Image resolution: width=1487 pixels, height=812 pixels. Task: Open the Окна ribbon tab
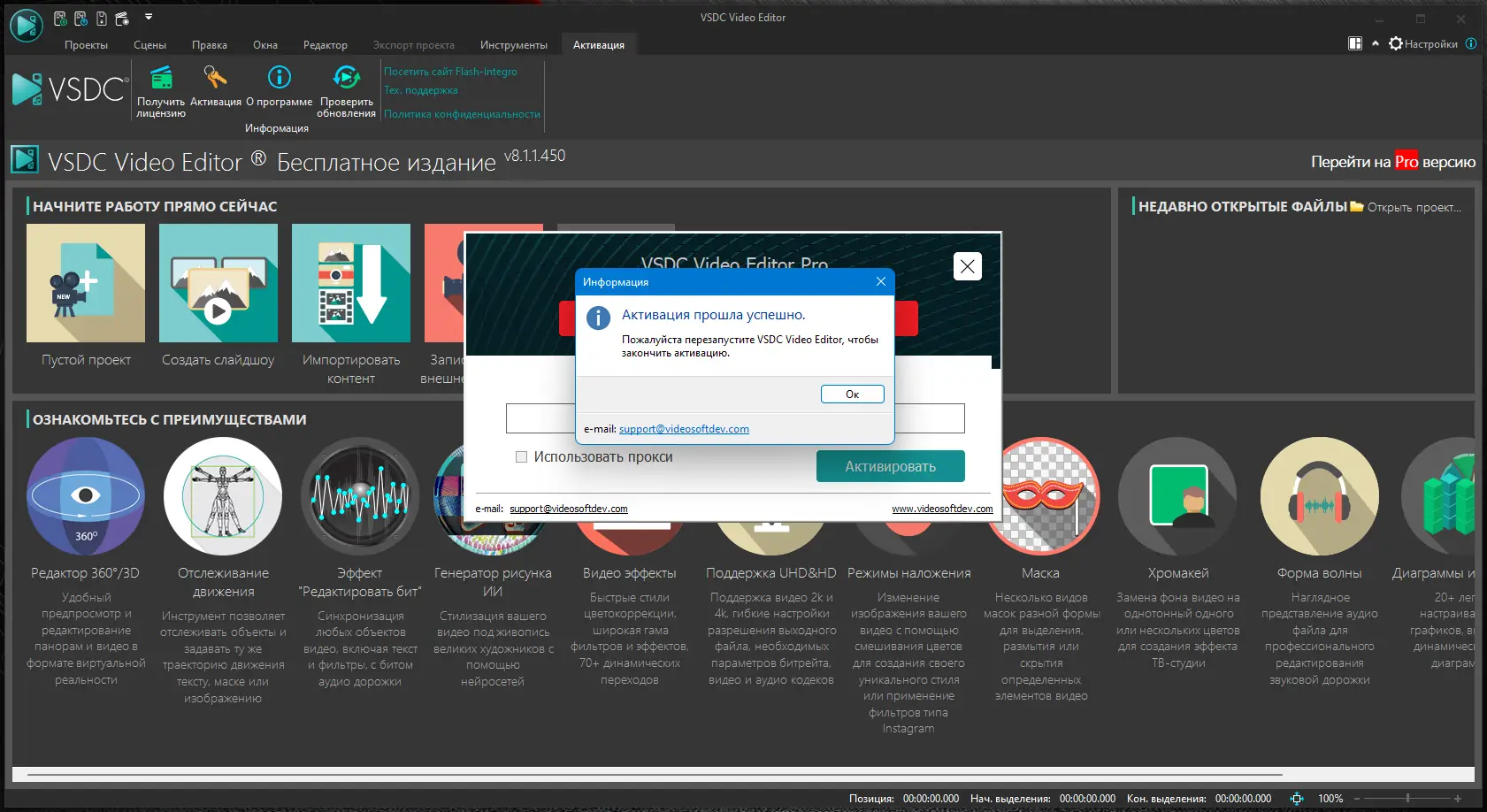[265, 45]
